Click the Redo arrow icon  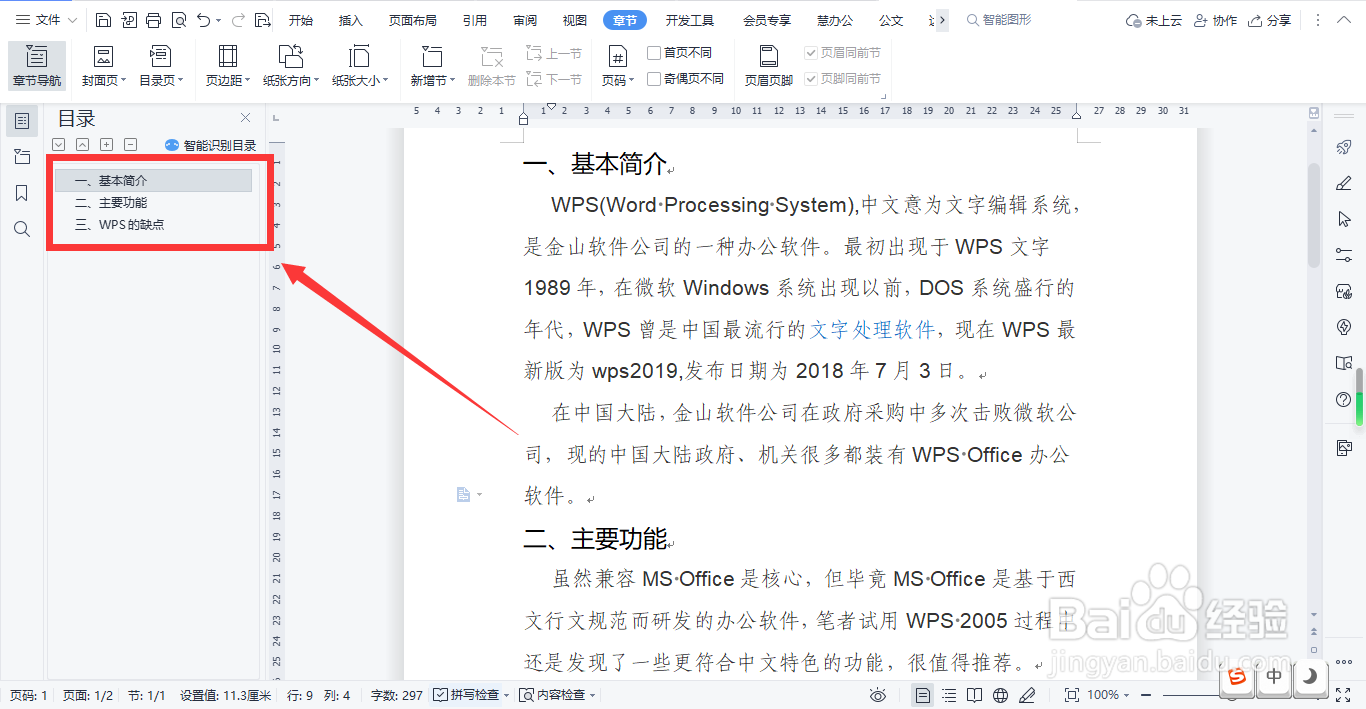pyautogui.click(x=238, y=20)
